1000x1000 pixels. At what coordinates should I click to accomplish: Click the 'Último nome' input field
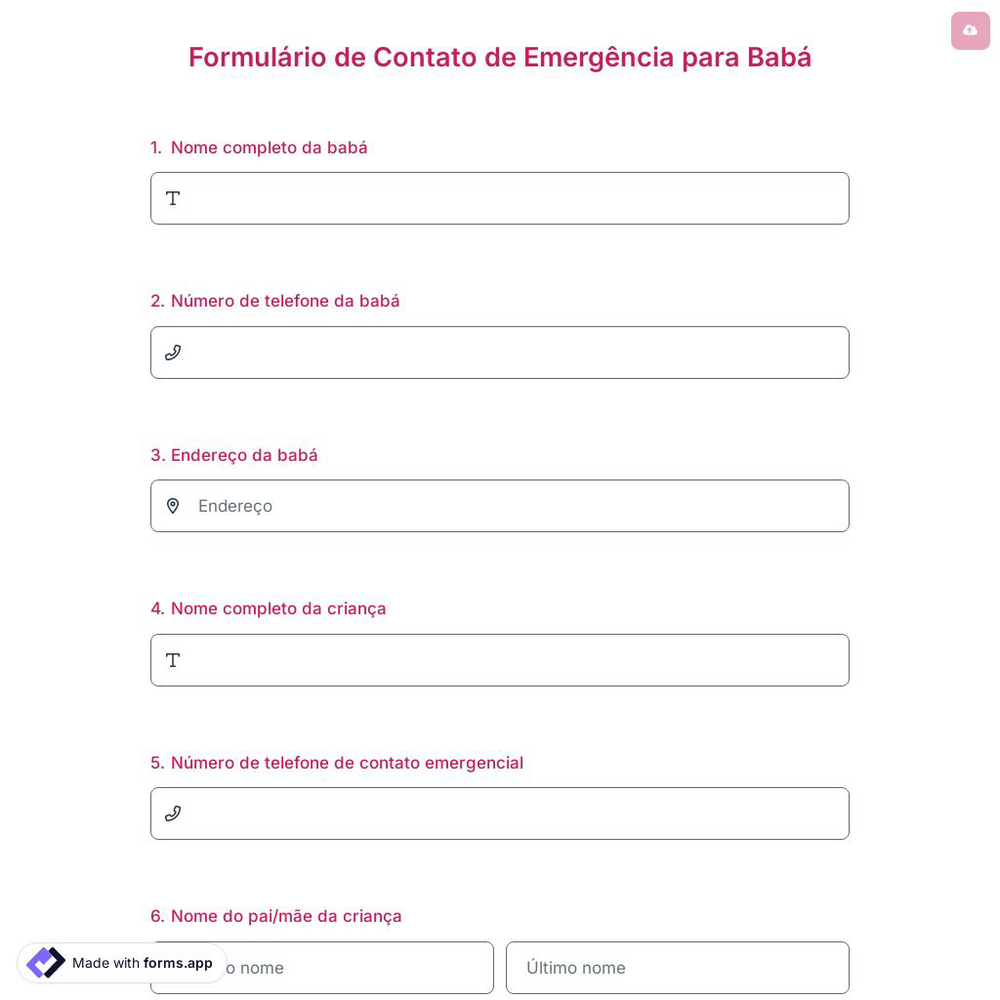[x=678, y=967]
